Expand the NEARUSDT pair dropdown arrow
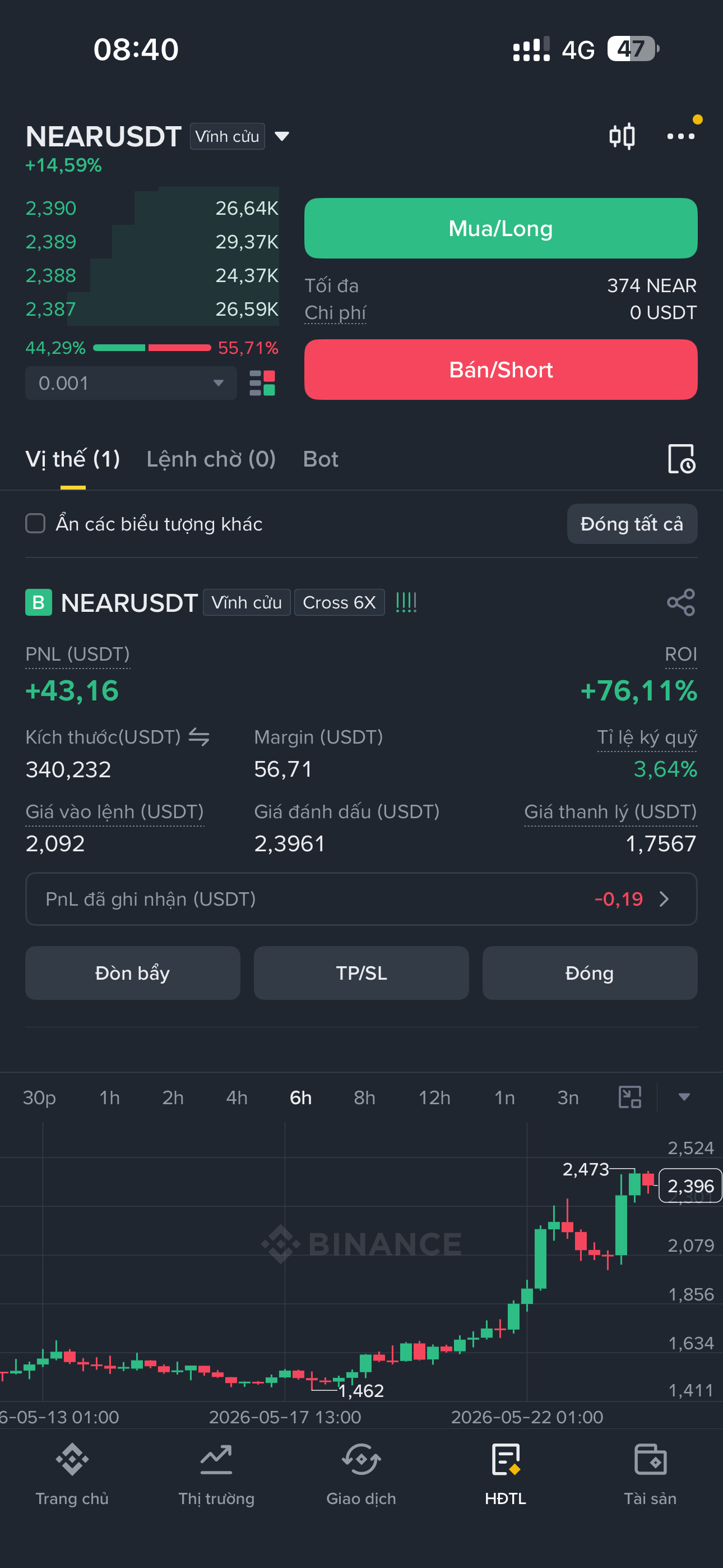This screenshot has height=1568, width=723. [x=282, y=136]
